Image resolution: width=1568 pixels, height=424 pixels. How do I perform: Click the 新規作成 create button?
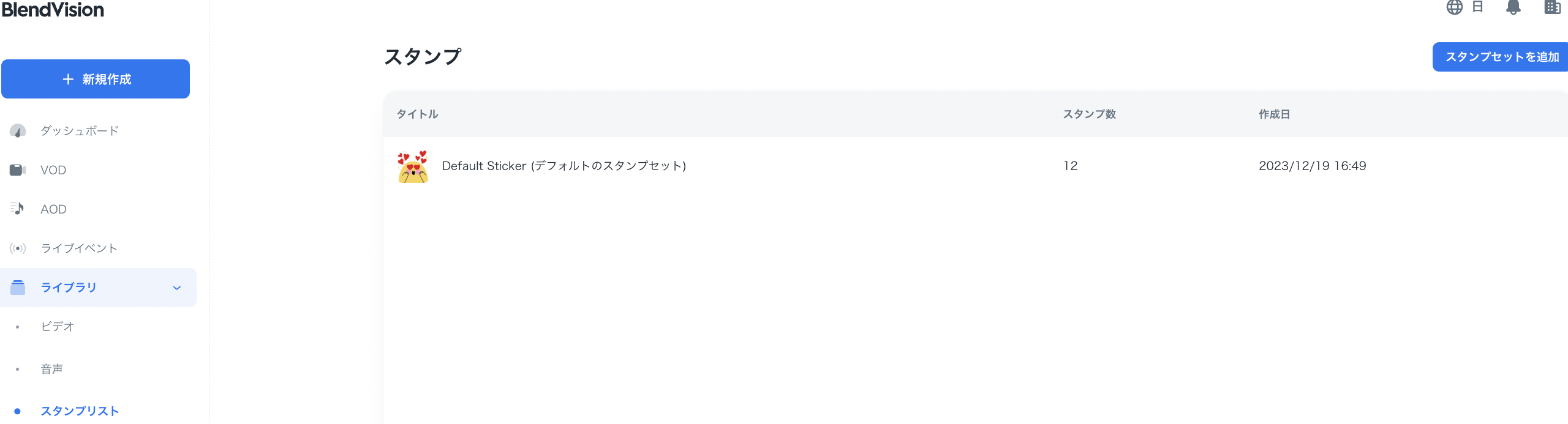[x=96, y=79]
